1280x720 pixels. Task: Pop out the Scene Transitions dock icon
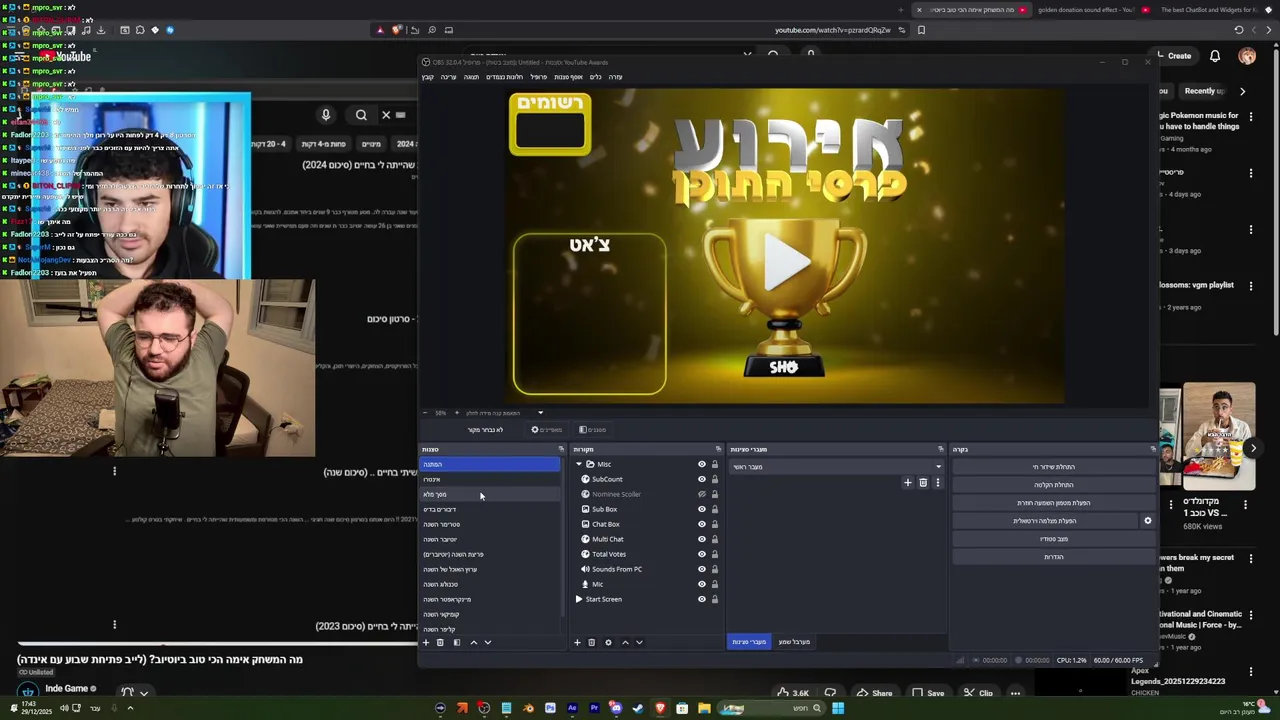coord(940,449)
